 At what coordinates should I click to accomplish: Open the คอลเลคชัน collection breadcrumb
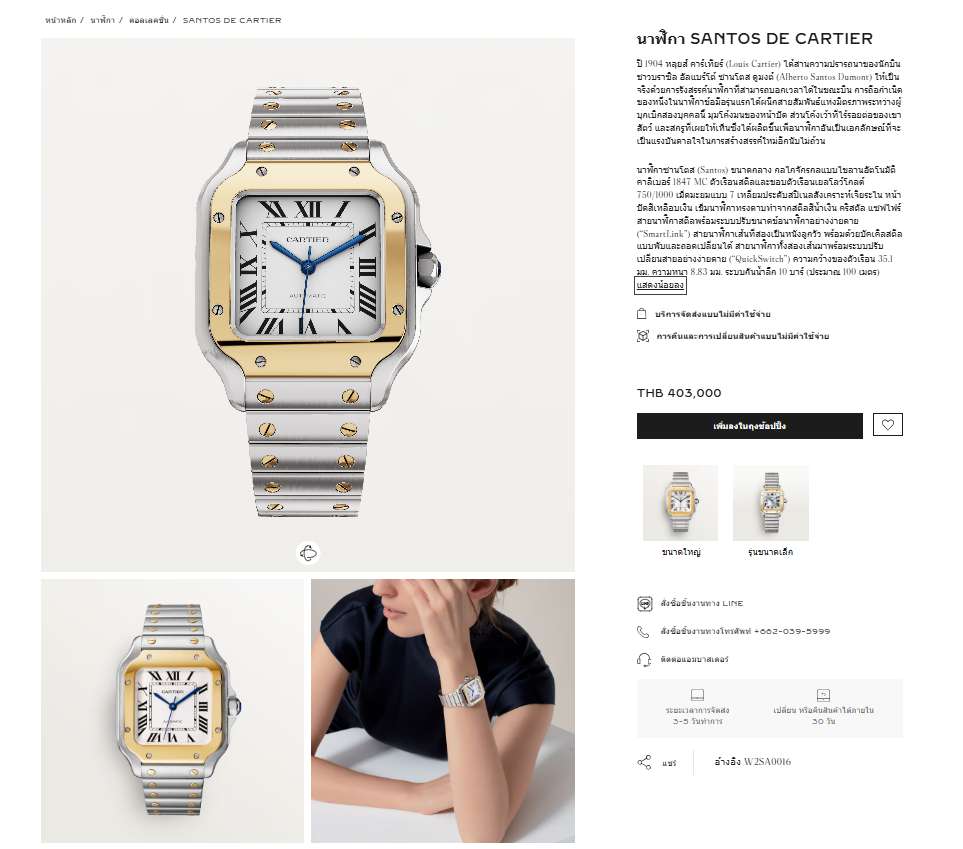[x=149, y=20]
